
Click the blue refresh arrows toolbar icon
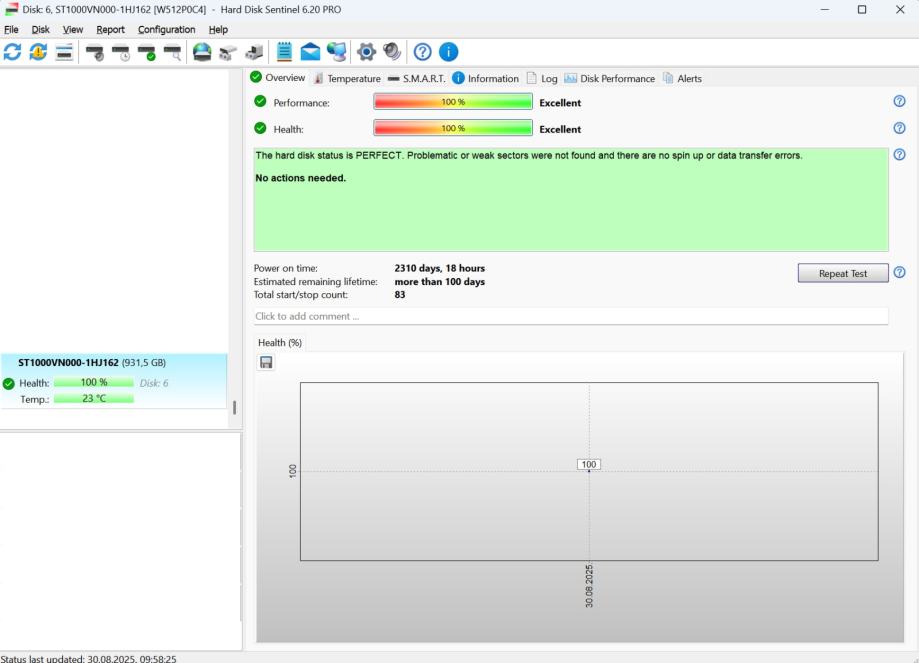coord(12,52)
